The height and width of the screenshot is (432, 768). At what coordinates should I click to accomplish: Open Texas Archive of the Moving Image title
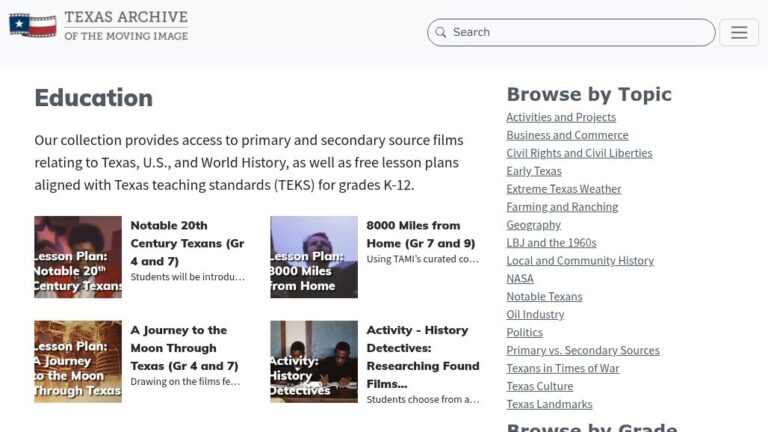(x=126, y=25)
